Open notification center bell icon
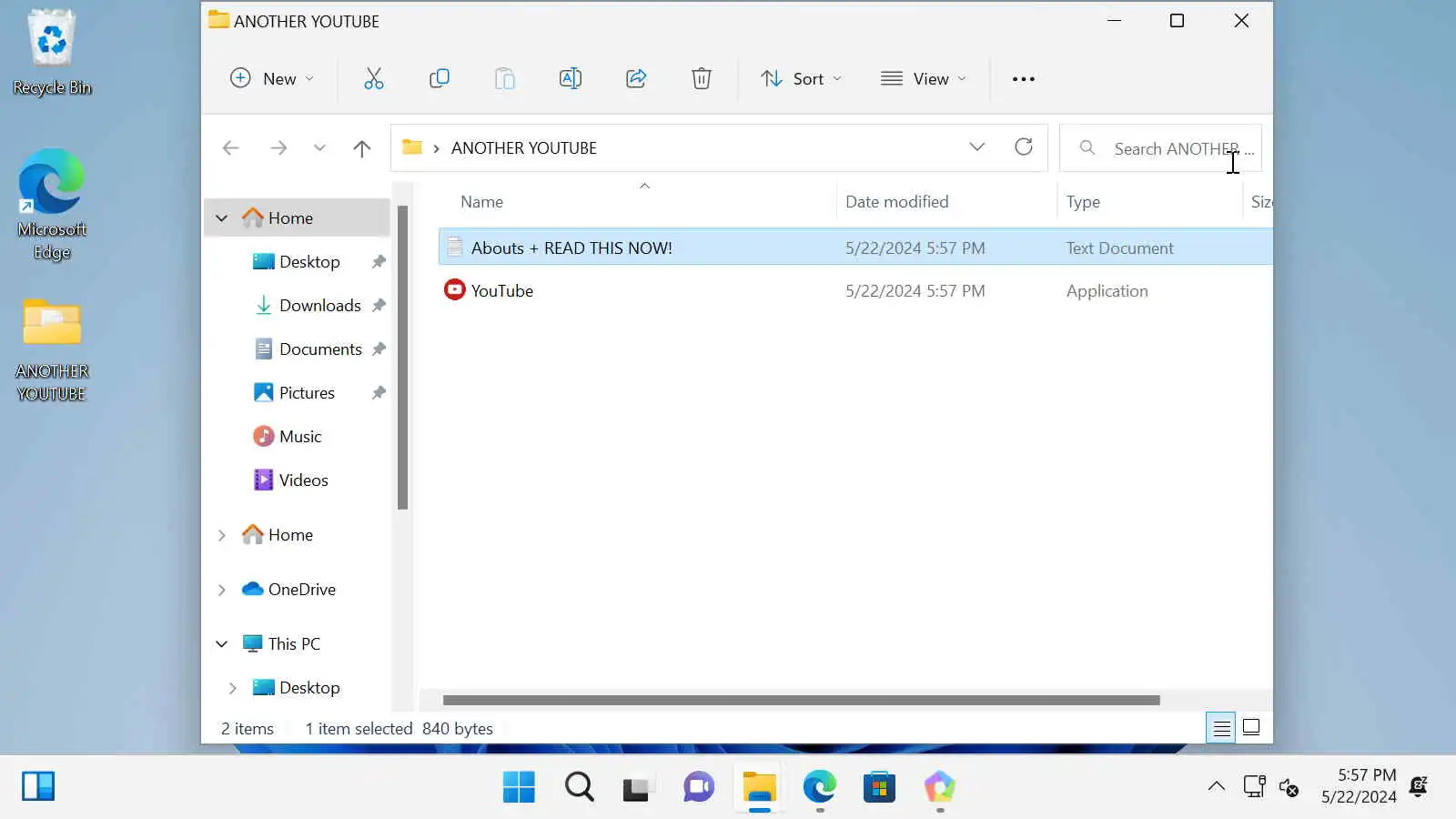 pos(1419,786)
